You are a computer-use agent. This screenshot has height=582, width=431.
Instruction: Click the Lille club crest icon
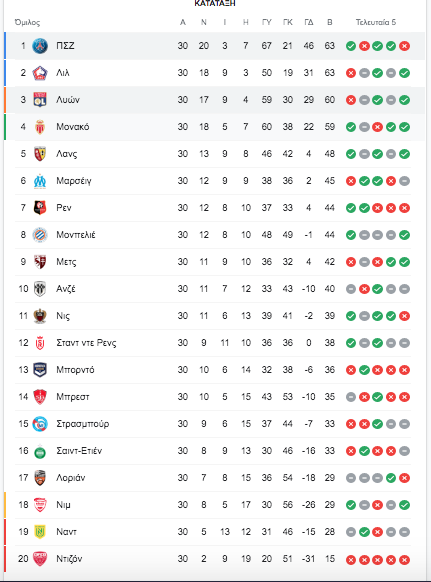[x=40, y=73]
